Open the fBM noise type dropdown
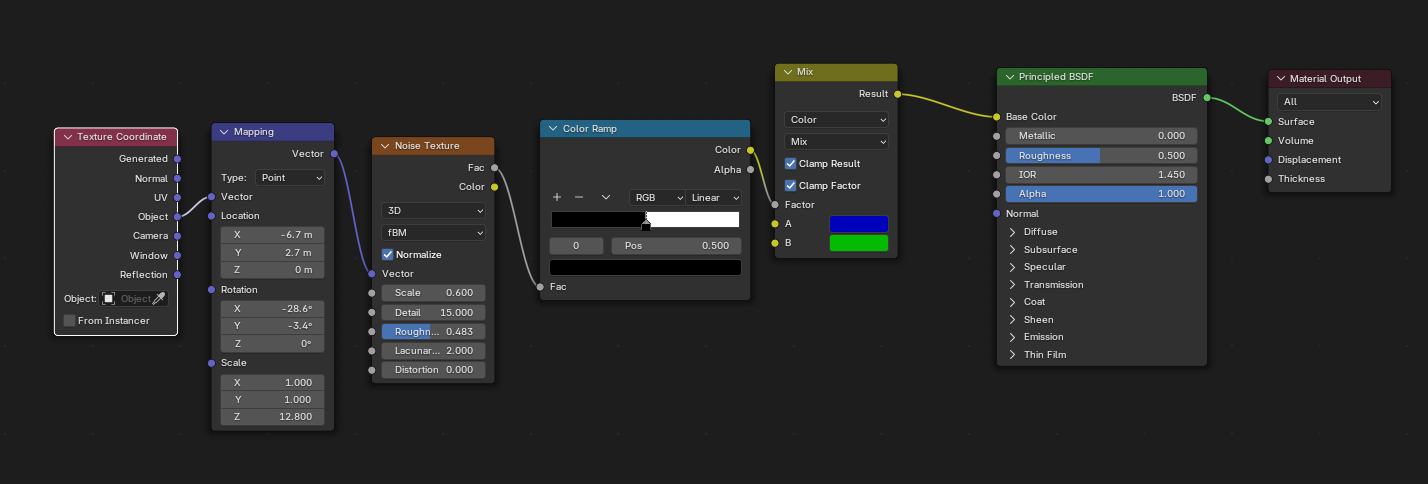 [433, 232]
